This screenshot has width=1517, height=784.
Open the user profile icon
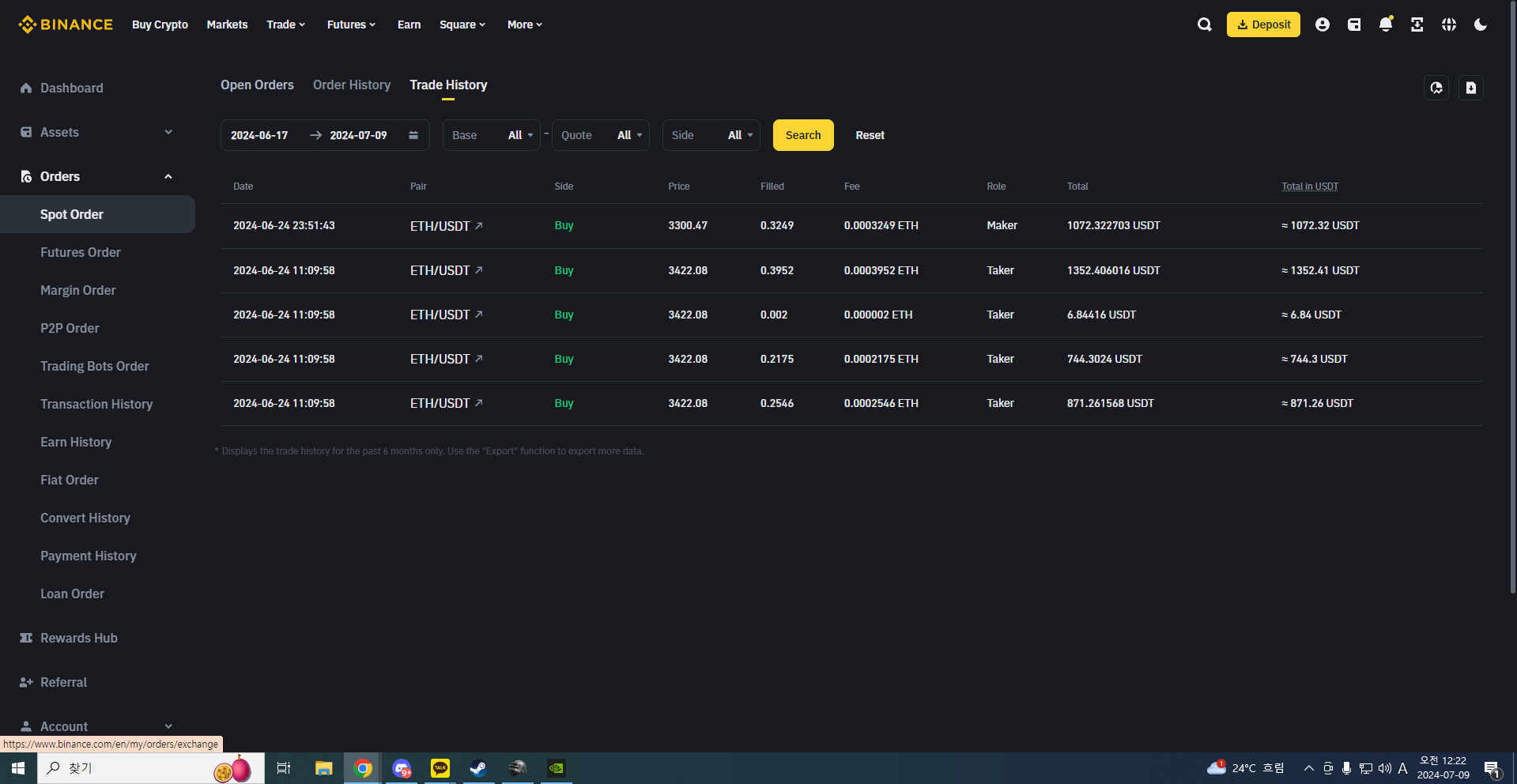pos(1323,24)
